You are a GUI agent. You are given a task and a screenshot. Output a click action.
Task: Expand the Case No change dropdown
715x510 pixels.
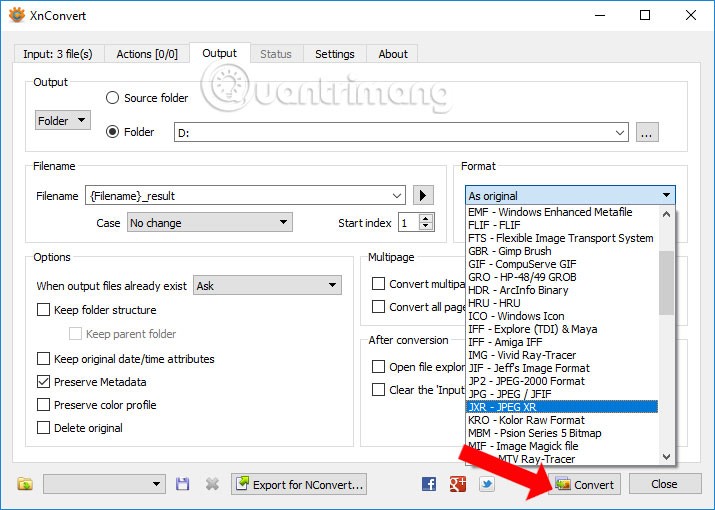[209, 223]
